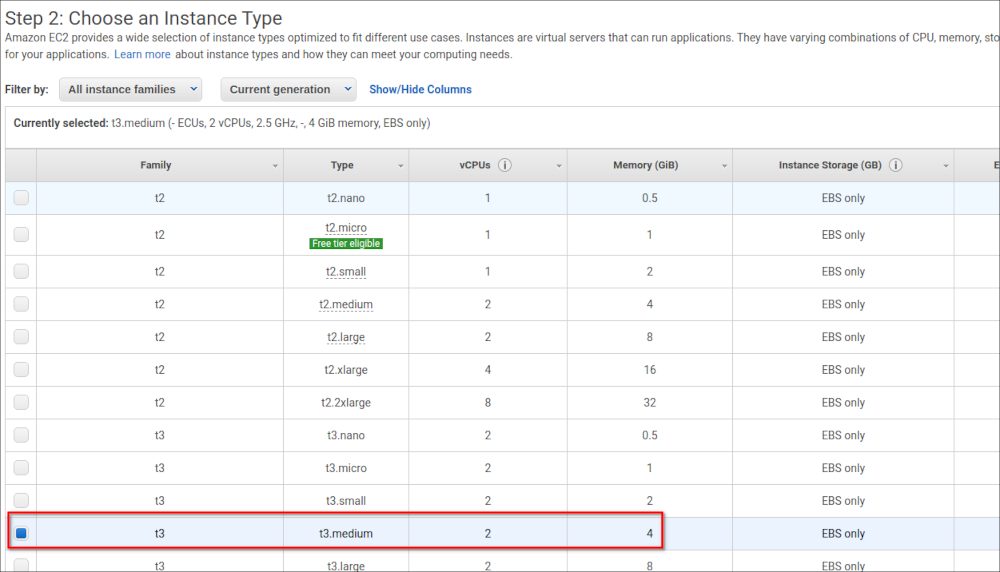Click Free tier eligible badge
The width and height of the screenshot is (1000, 572).
pos(346,244)
